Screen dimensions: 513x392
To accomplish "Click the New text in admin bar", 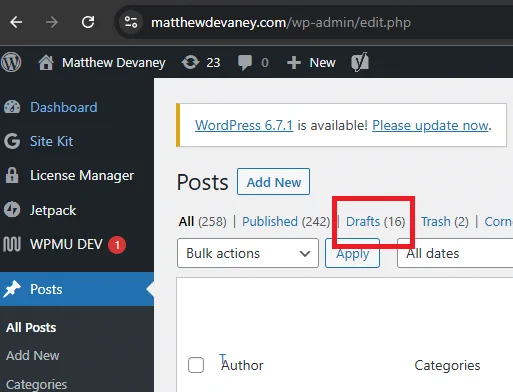I will tap(322, 63).
